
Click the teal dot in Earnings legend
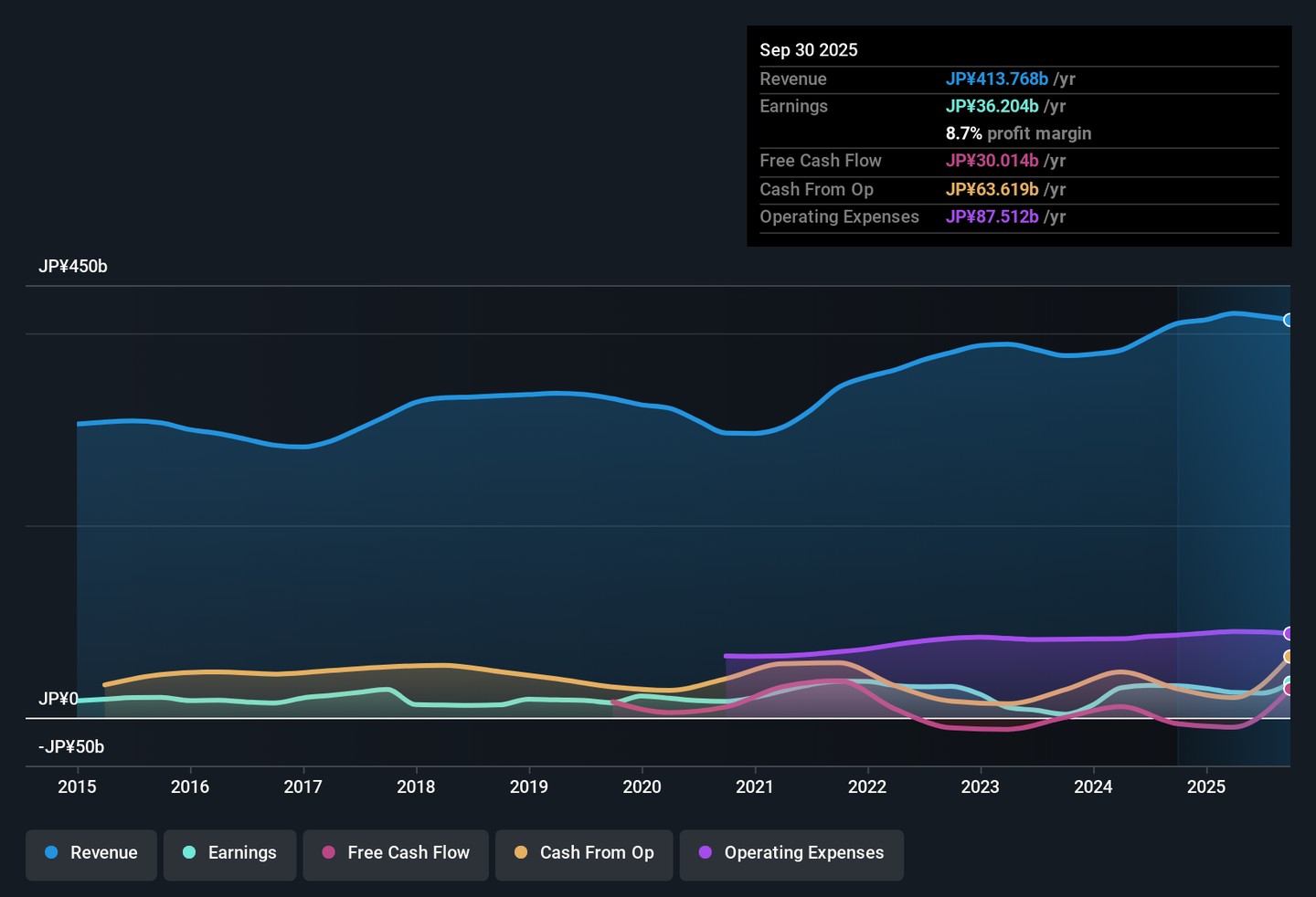[x=189, y=853]
